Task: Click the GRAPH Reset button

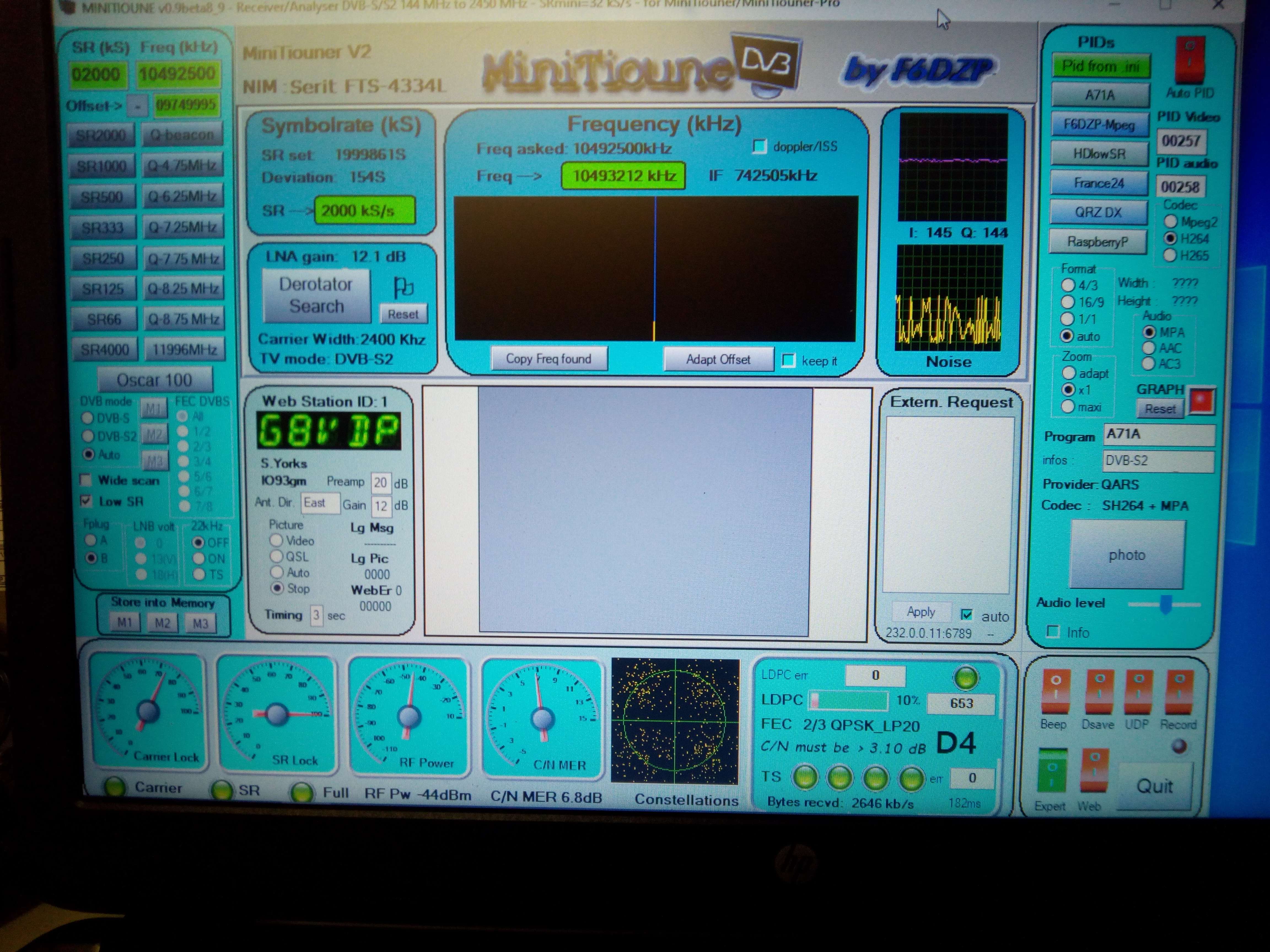Action: click(x=1160, y=409)
